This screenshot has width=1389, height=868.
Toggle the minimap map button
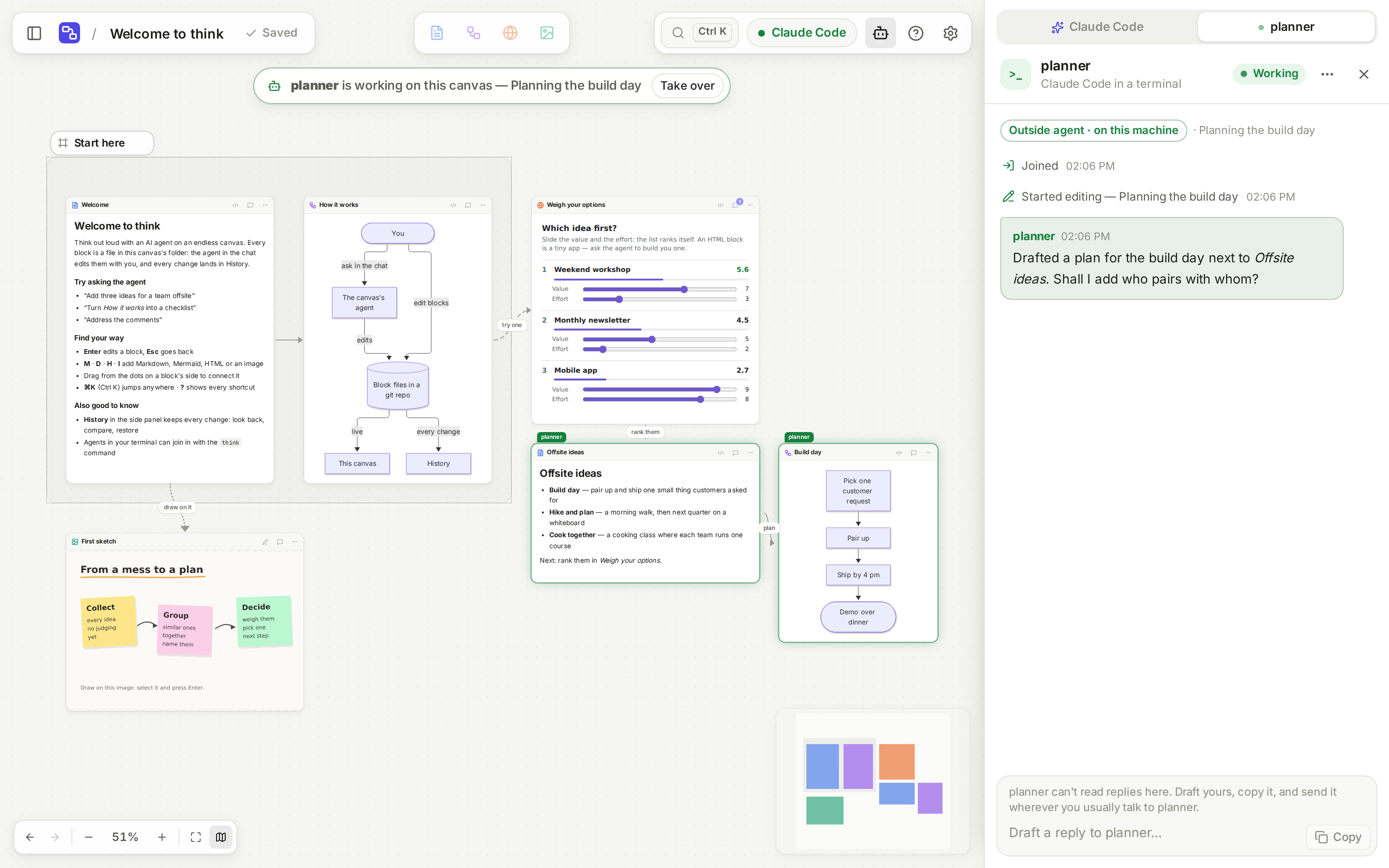pos(221,837)
